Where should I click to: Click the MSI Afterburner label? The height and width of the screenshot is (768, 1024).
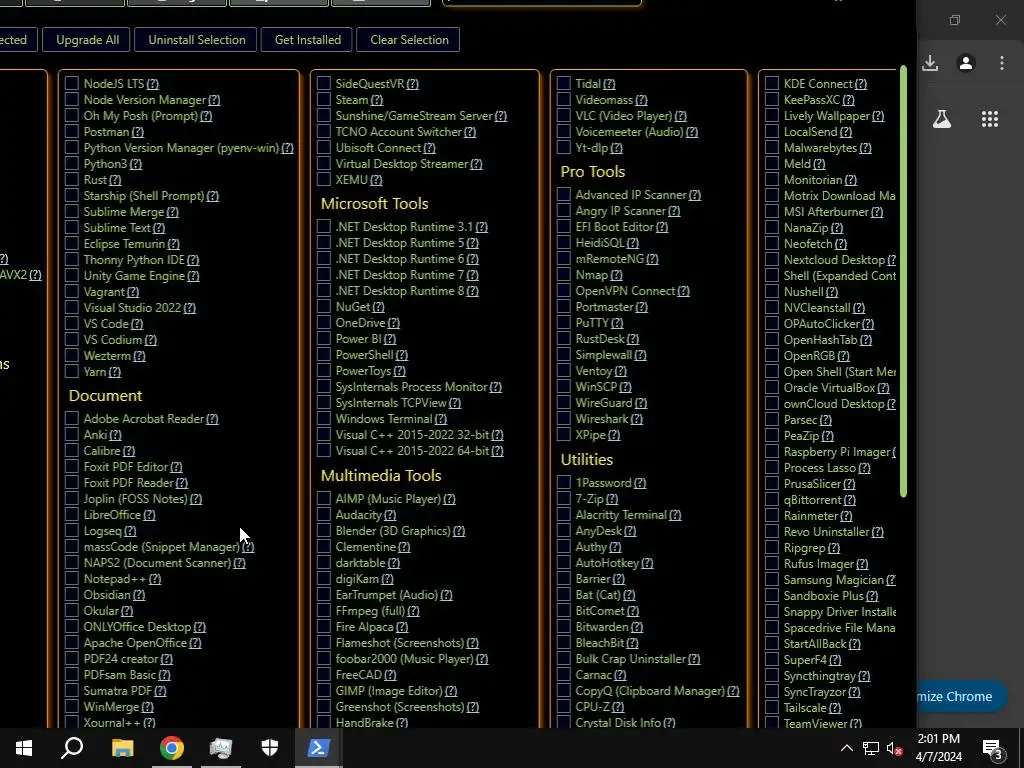pos(827,212)
